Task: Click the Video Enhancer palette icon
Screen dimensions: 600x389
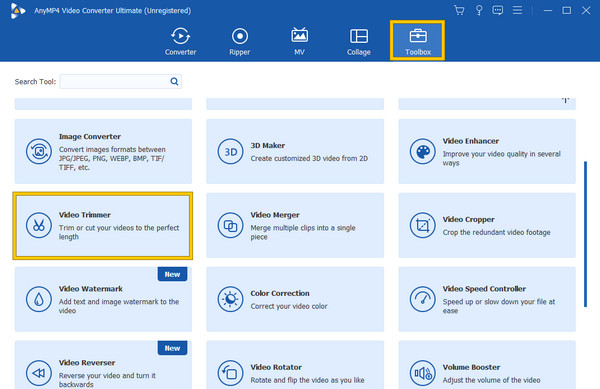Action: pos(422,151)
